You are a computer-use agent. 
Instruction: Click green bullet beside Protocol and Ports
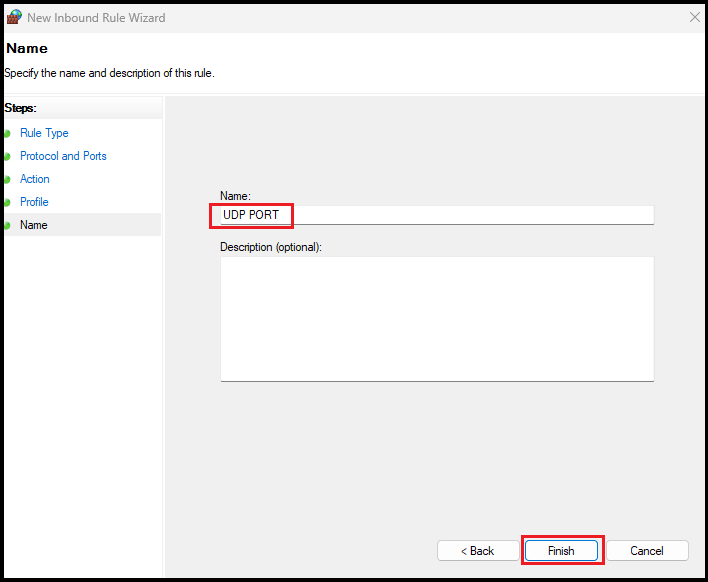7,156
